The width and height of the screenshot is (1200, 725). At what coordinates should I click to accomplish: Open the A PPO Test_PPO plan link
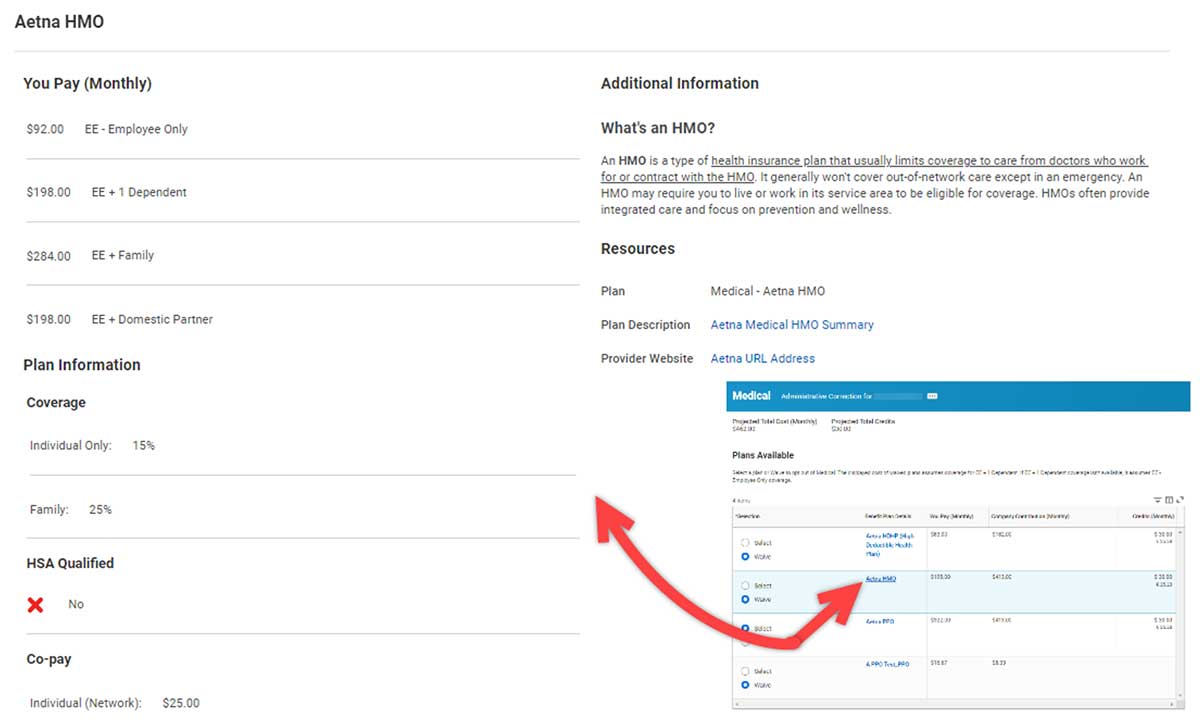click(887, 663)
